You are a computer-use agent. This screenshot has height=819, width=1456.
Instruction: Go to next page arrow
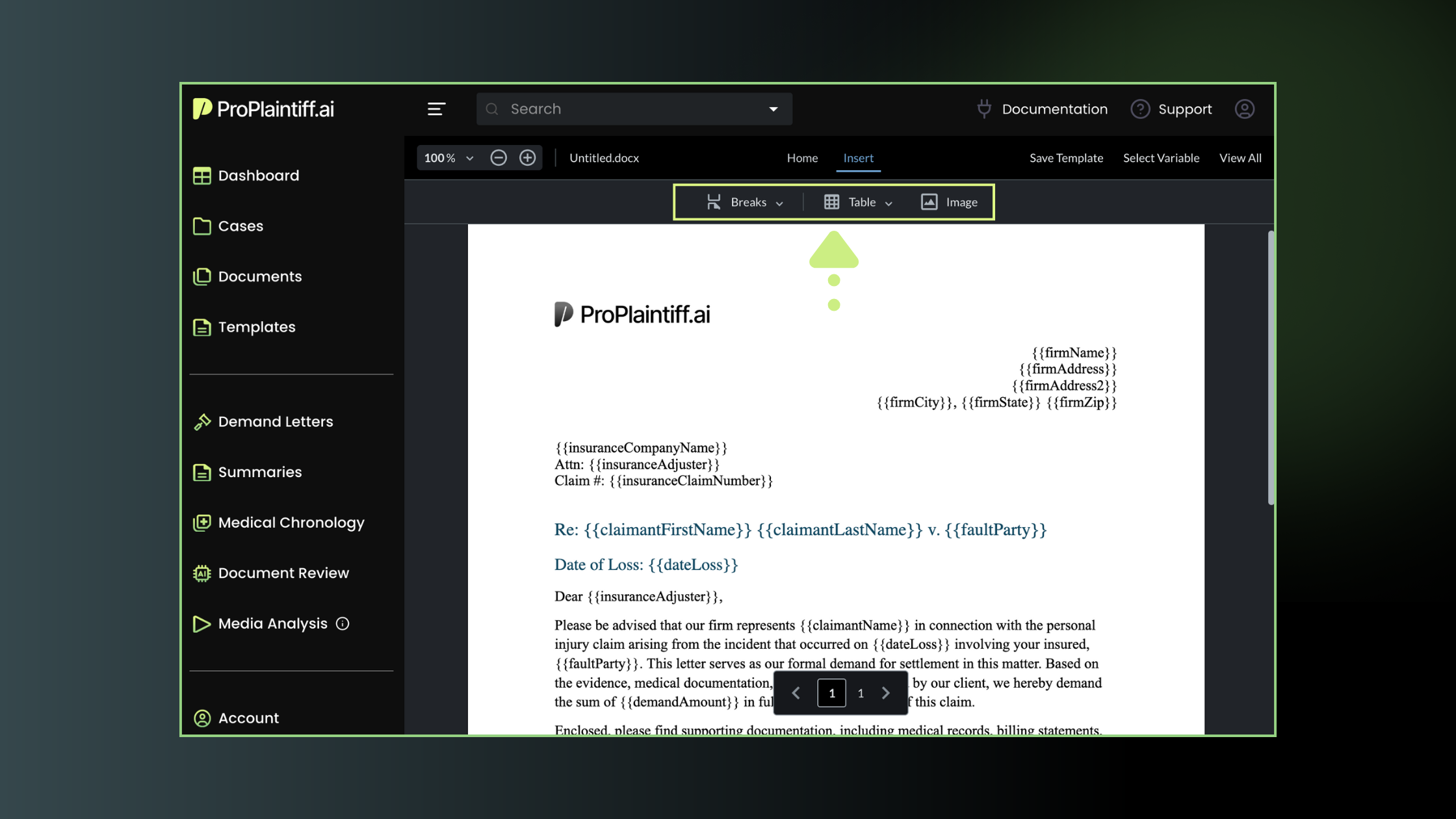coord(886,693)
